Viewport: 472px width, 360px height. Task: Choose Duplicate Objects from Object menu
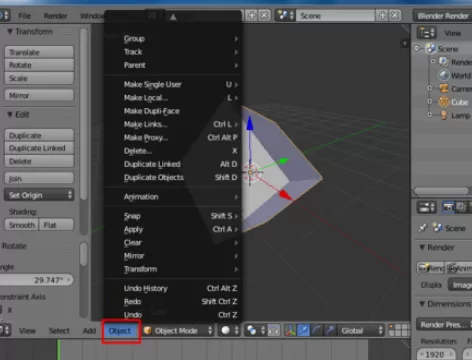173,177
